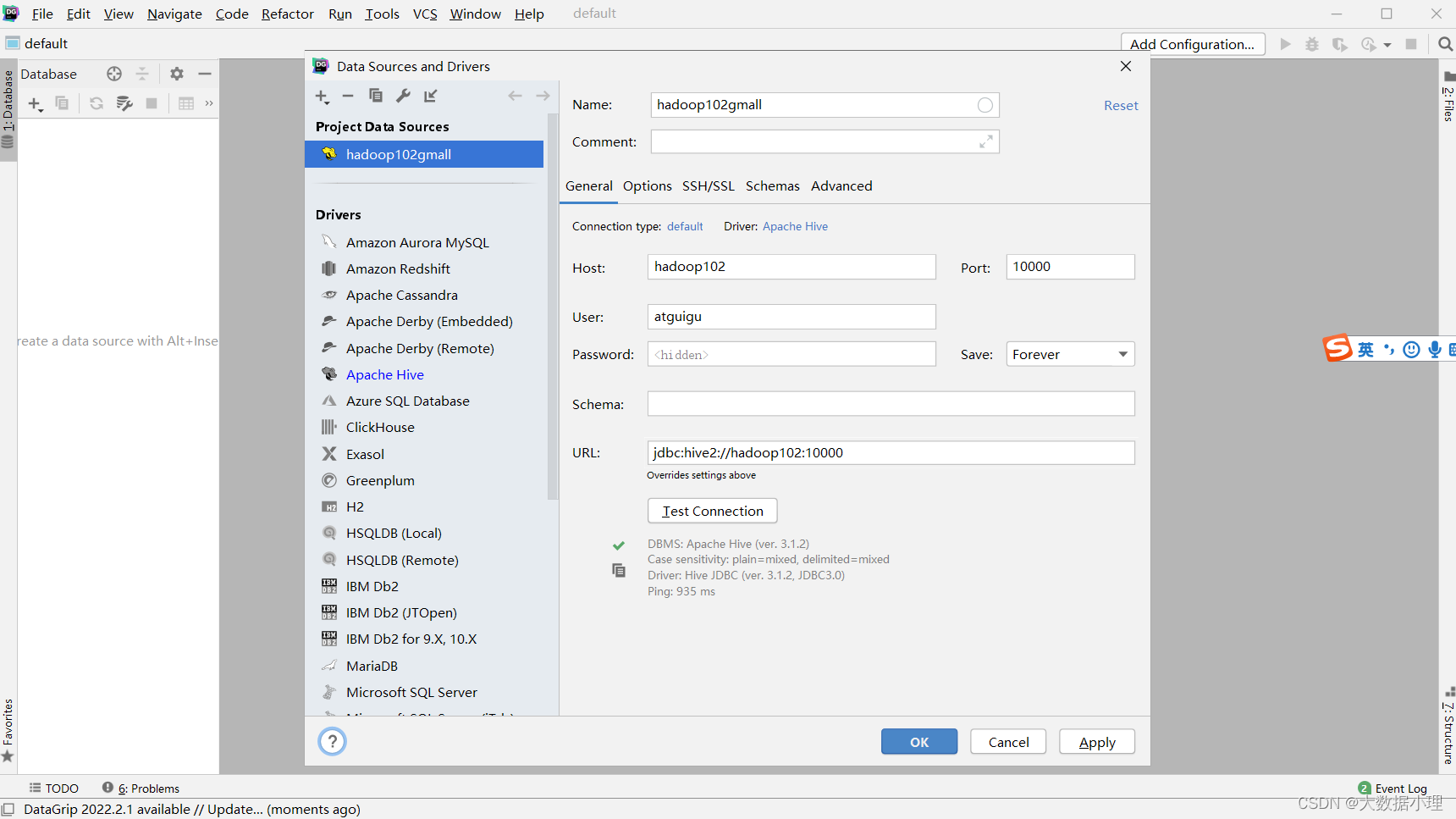The image size is (1456, 819).
Task: Switch to the Advanced tab
Action: pos(841,186)
